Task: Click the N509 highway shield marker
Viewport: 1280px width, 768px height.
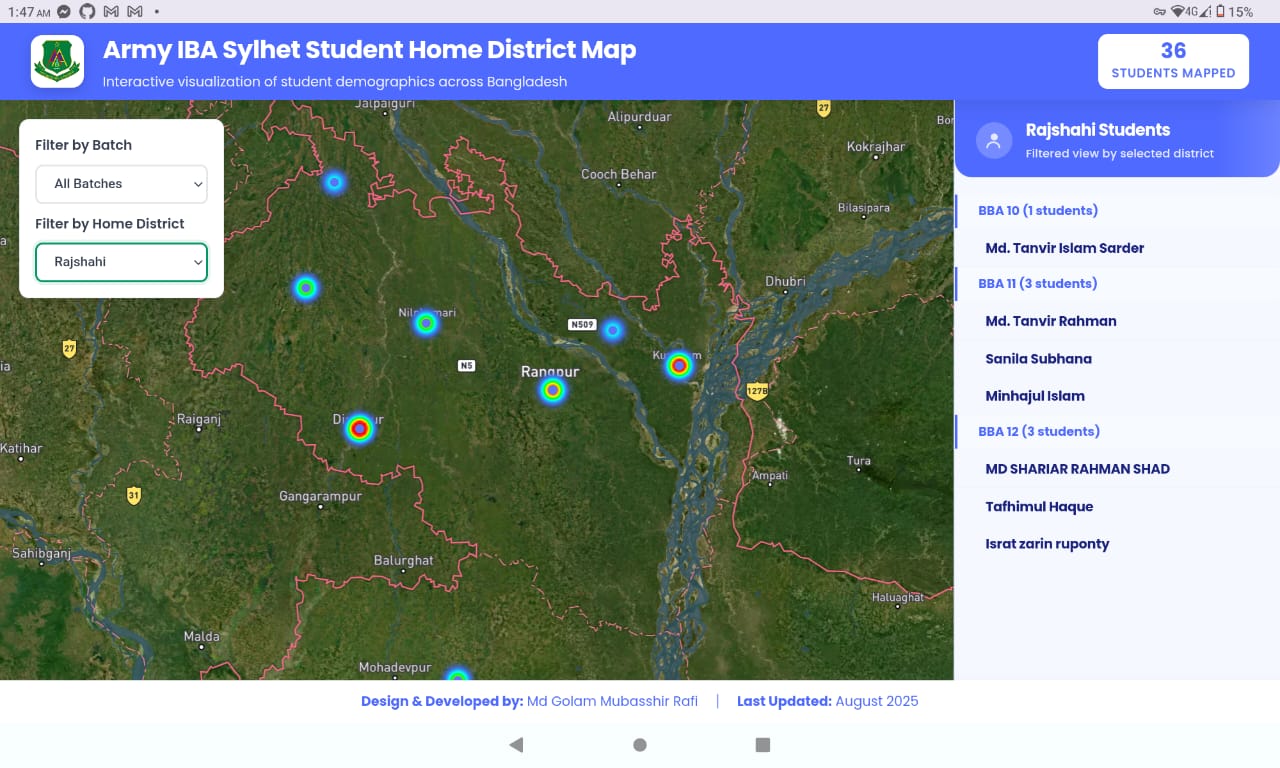Action: 582,325
